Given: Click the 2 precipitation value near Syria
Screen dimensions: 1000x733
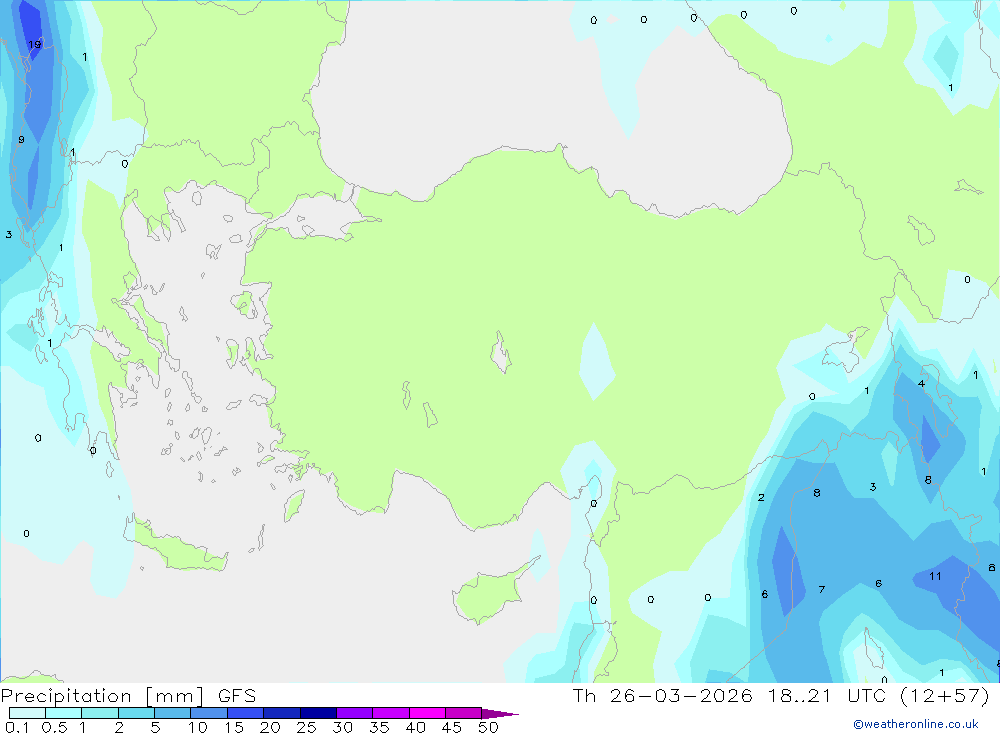Looking at the screenshot, I should pyautogui.click(x=761, y=498).
